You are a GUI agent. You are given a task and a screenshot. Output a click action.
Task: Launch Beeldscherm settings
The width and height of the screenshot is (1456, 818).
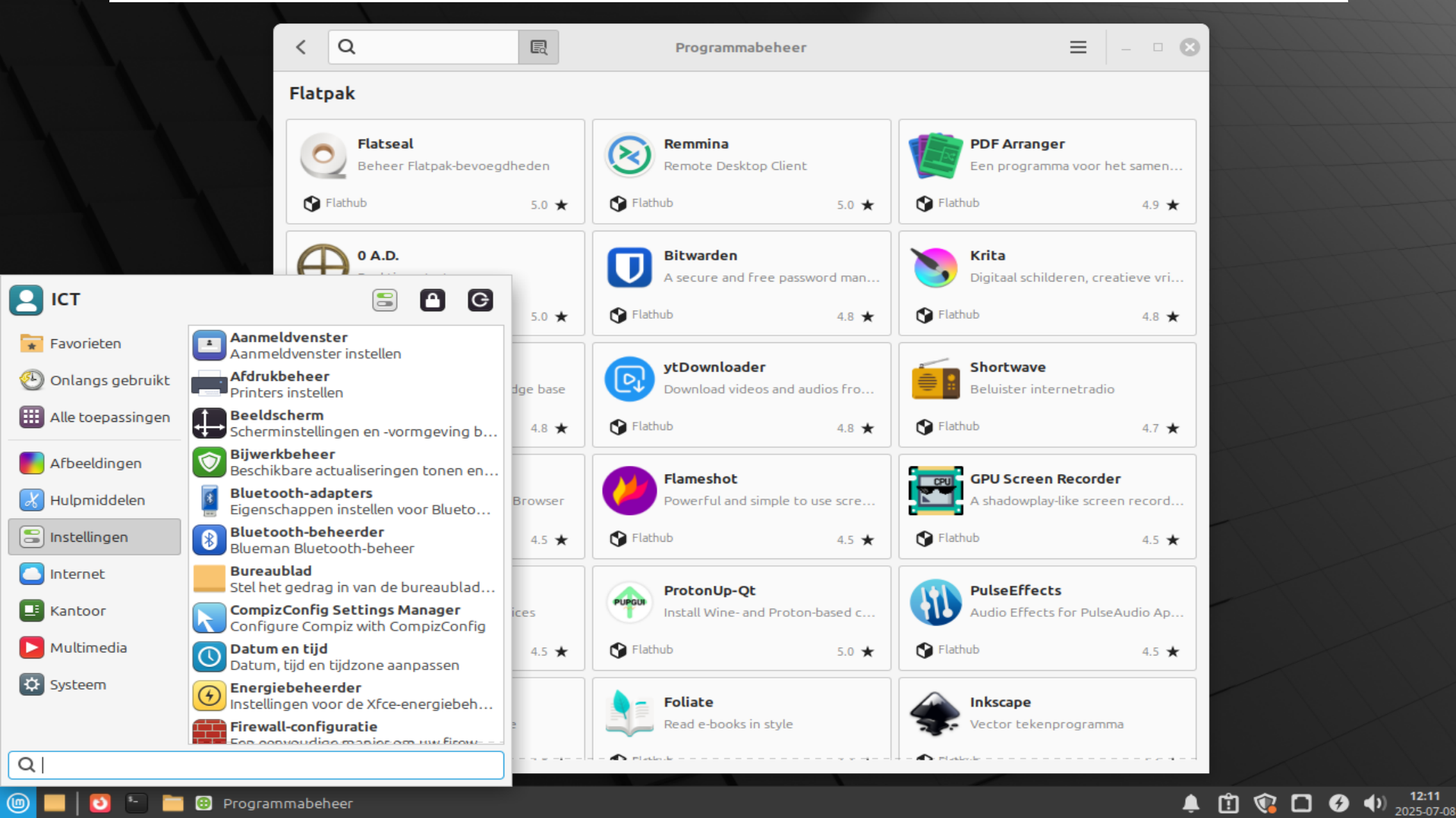(x=346, y=423)
